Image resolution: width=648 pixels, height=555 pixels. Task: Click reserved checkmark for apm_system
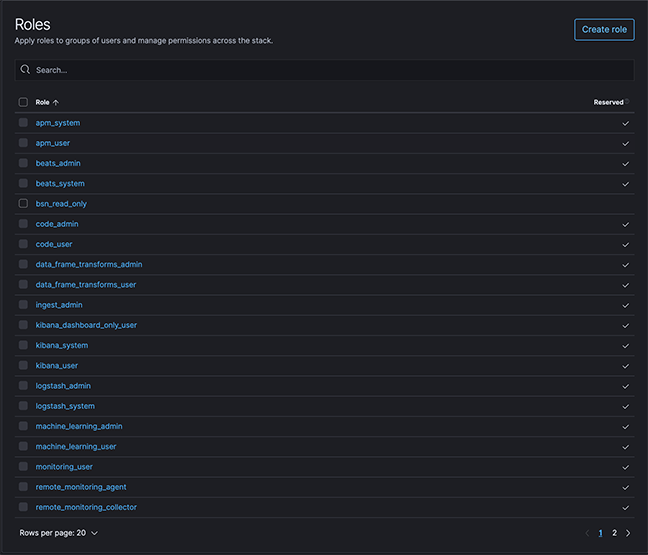click(x=626, y=123)
